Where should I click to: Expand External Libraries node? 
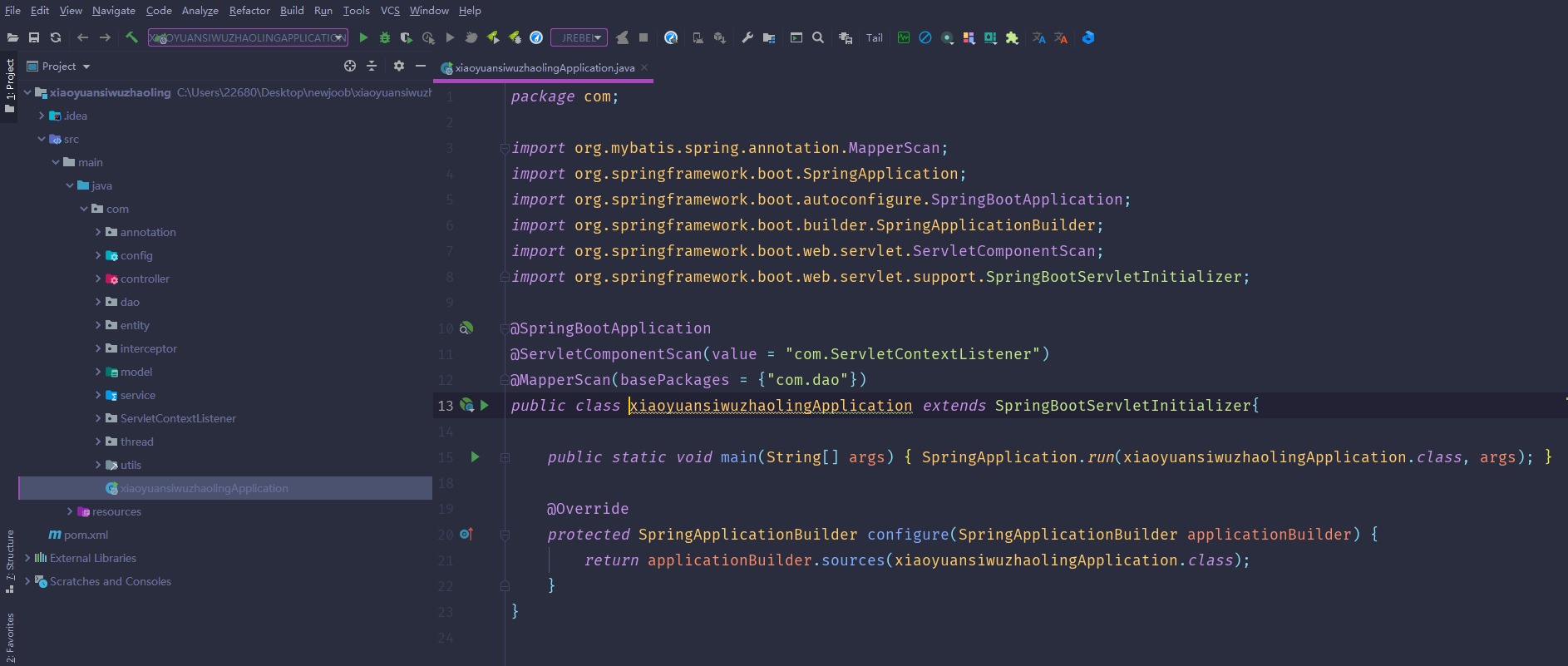click(27, 558)
